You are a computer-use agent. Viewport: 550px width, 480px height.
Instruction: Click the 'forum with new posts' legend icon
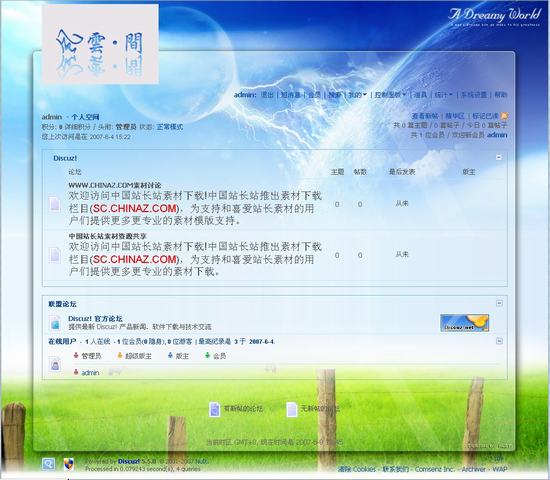point(214,409)
